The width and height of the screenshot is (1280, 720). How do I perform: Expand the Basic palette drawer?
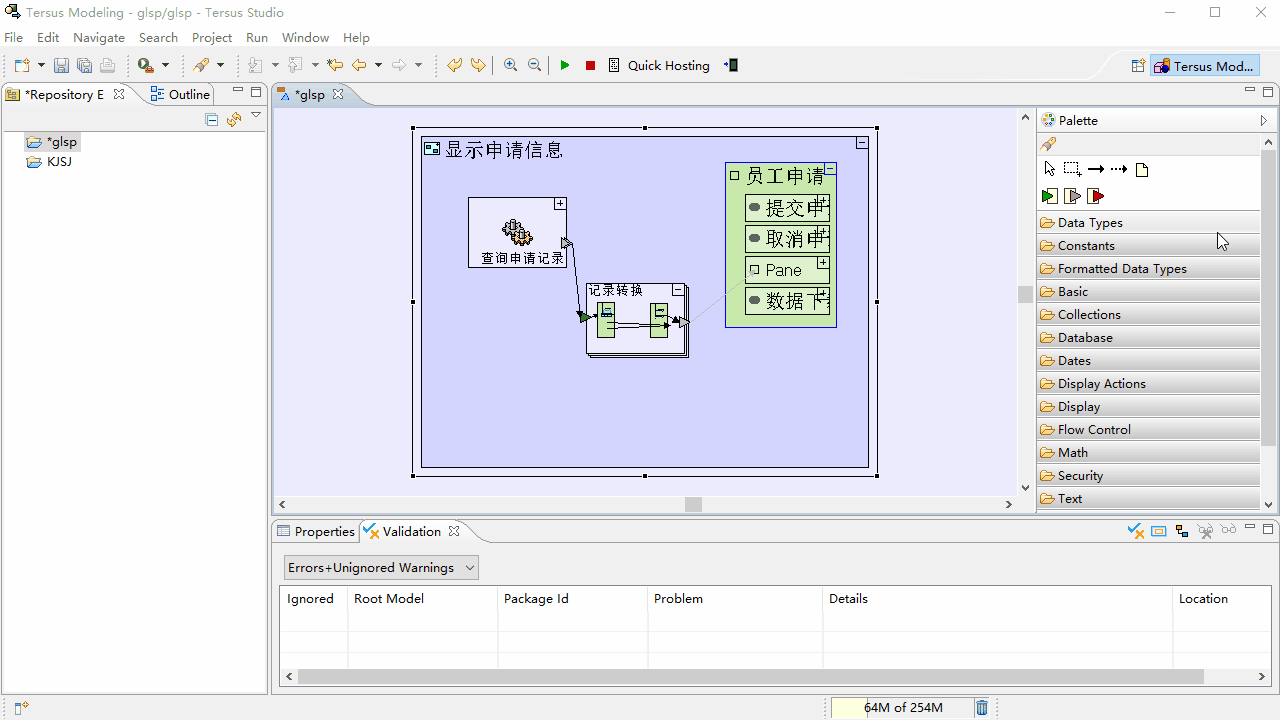[x=1148, y=292]
